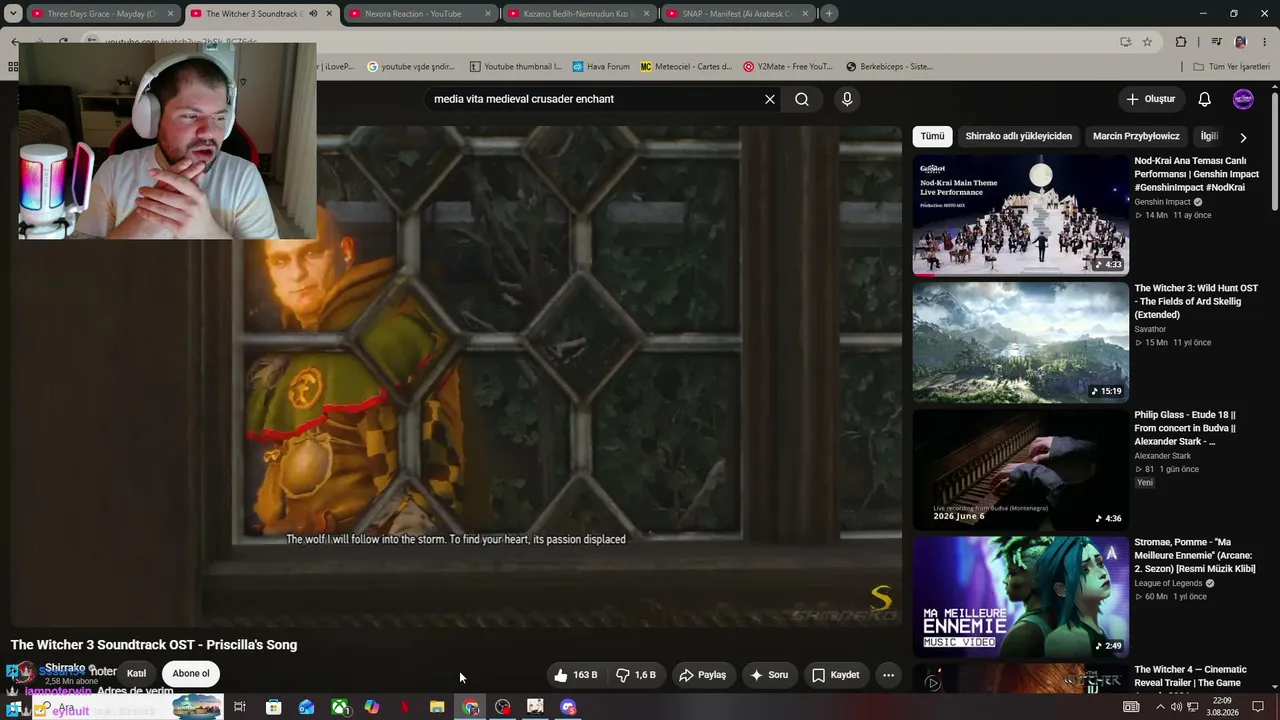Show more filter chips with the arrow

pyautogui.click(x=1243, y=137)
